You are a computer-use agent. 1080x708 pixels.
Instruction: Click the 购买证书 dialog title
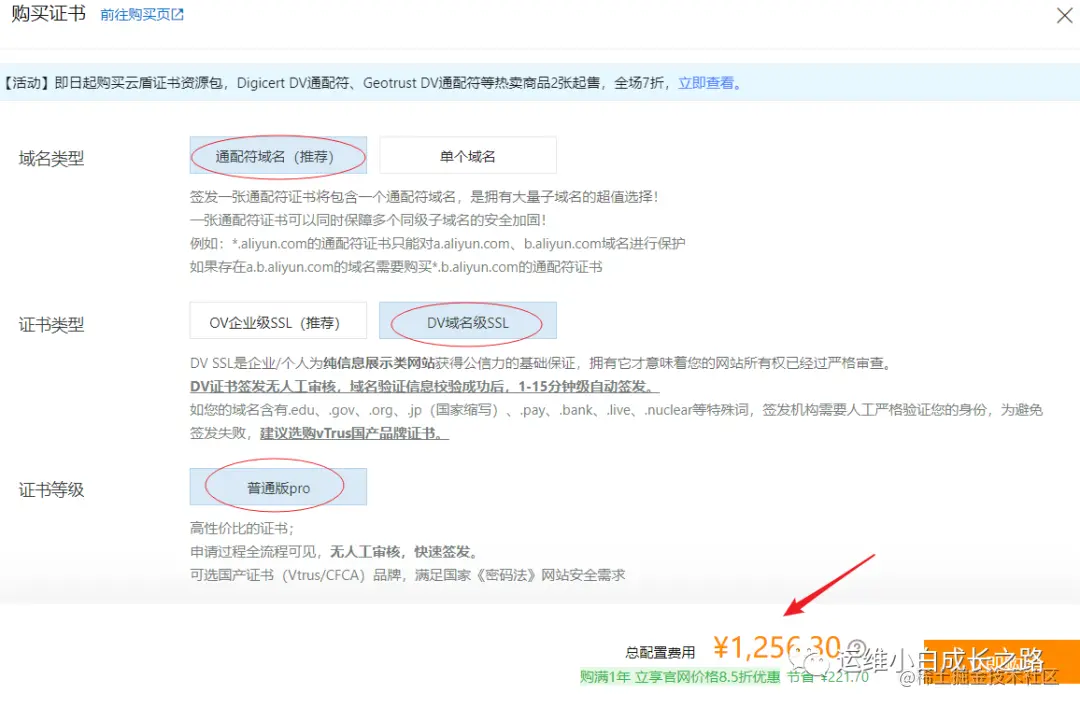click(48, 15)
